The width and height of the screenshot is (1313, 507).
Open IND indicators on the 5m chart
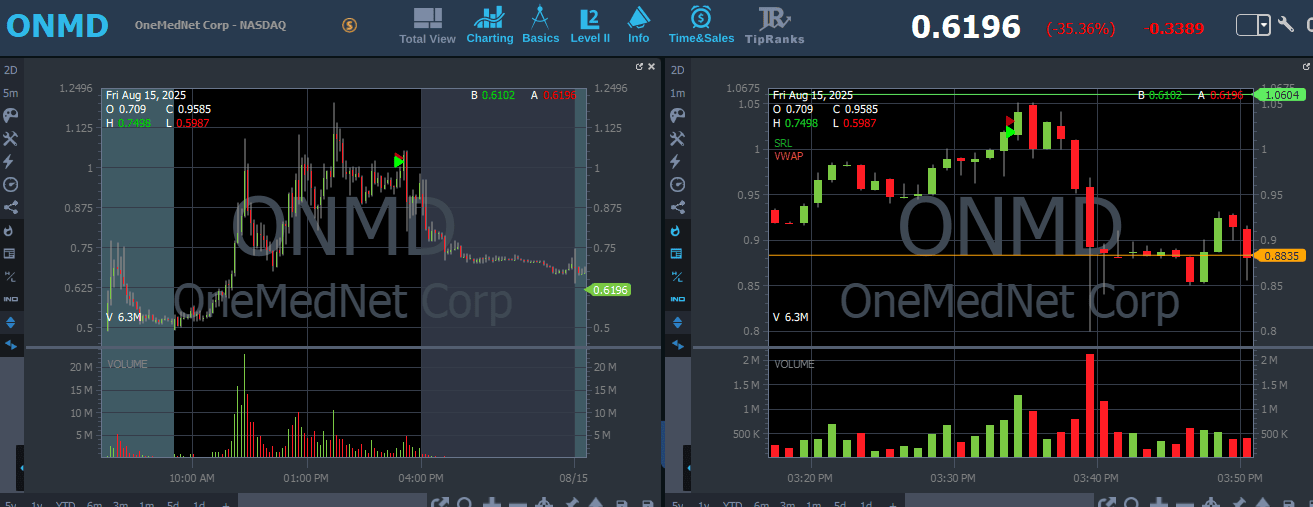pos(11,299)
